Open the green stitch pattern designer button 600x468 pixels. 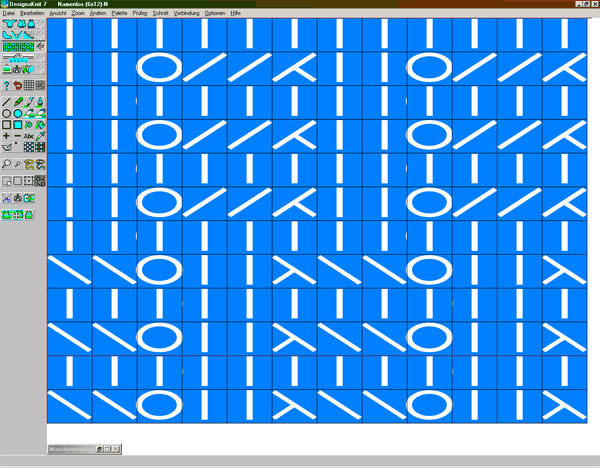[18, 47]
